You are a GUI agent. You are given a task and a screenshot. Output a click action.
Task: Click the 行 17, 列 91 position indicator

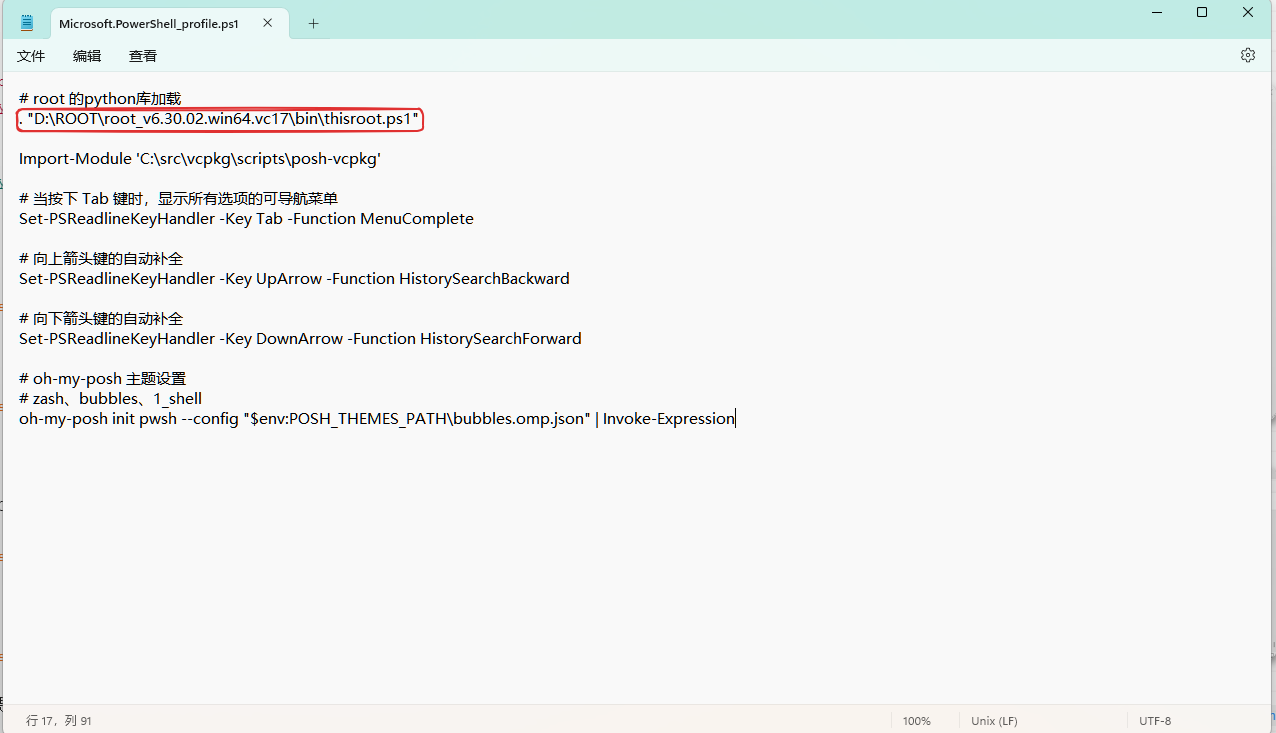(58, 720)
